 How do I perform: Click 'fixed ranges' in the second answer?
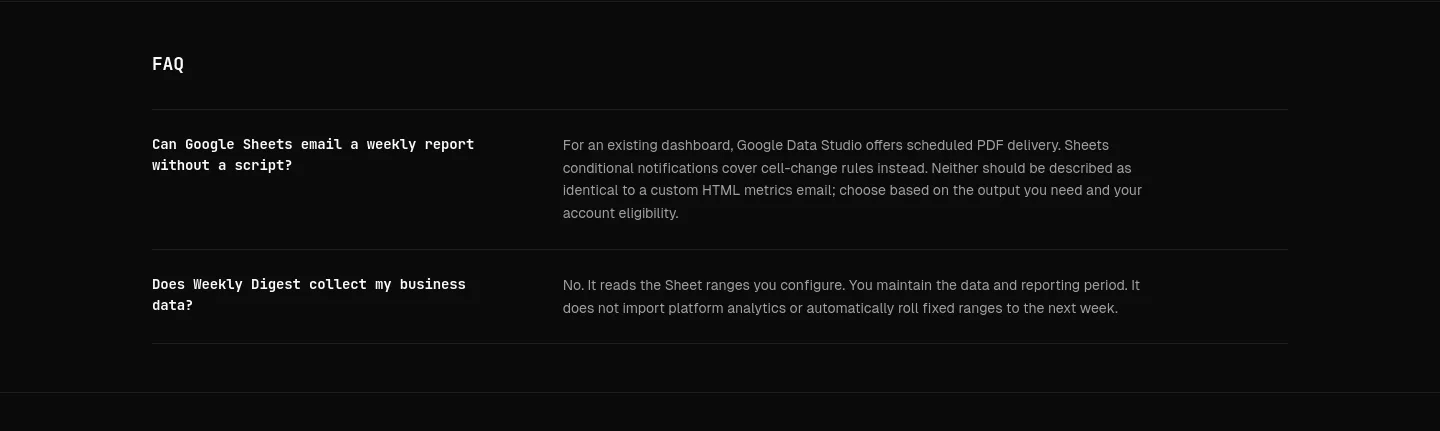click(963, 308)
